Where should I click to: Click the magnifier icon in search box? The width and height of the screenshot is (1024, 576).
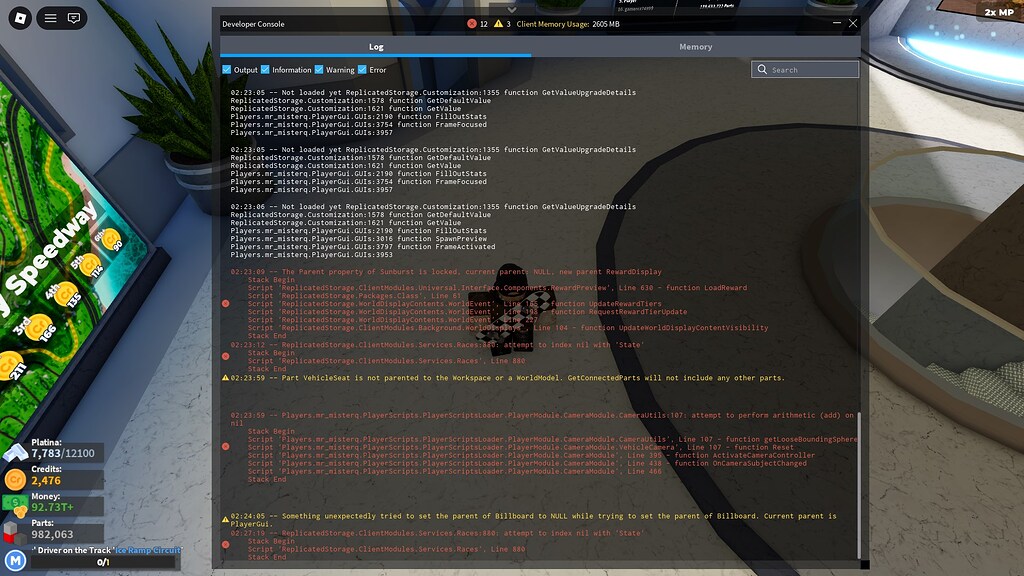(762, 69)
